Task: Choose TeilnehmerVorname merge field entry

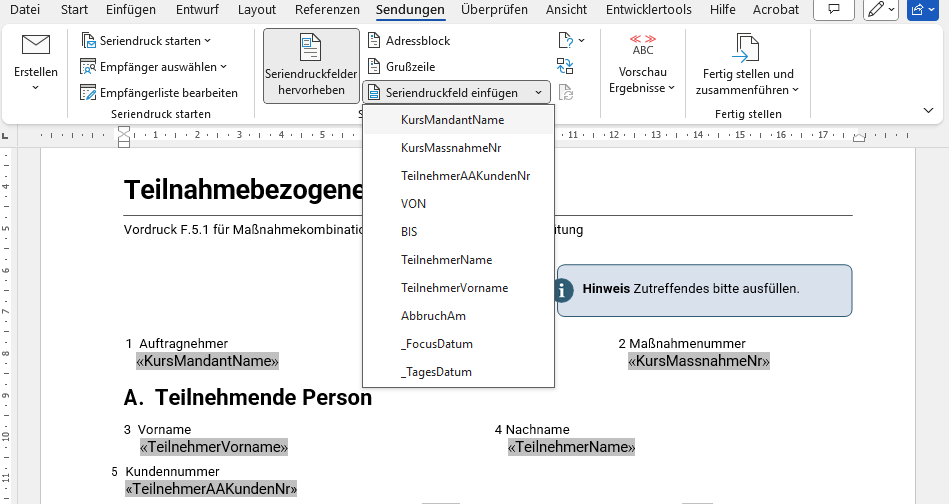Action: coord(454,288)
